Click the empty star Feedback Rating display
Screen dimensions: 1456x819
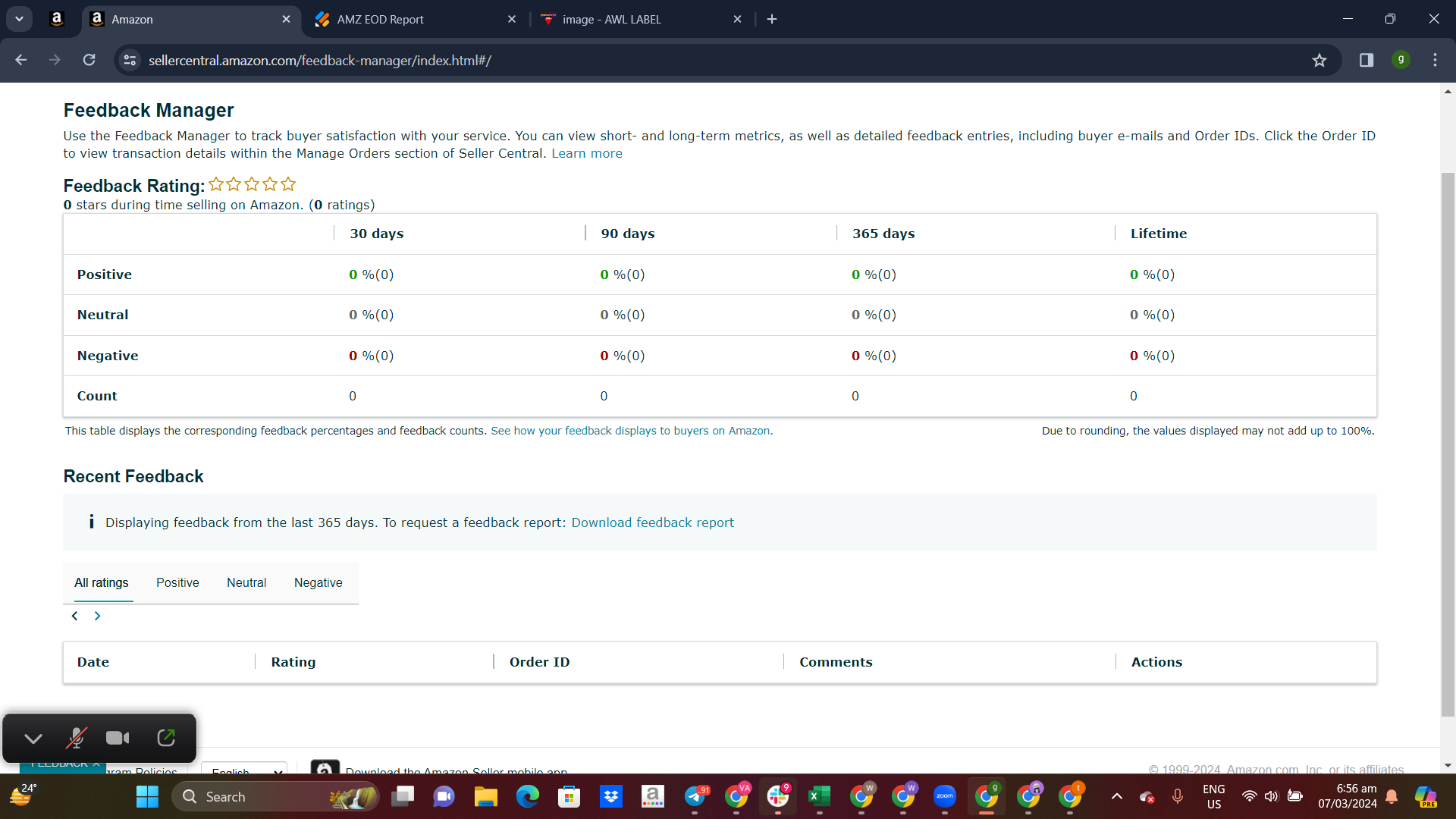[x=252, y=184]
